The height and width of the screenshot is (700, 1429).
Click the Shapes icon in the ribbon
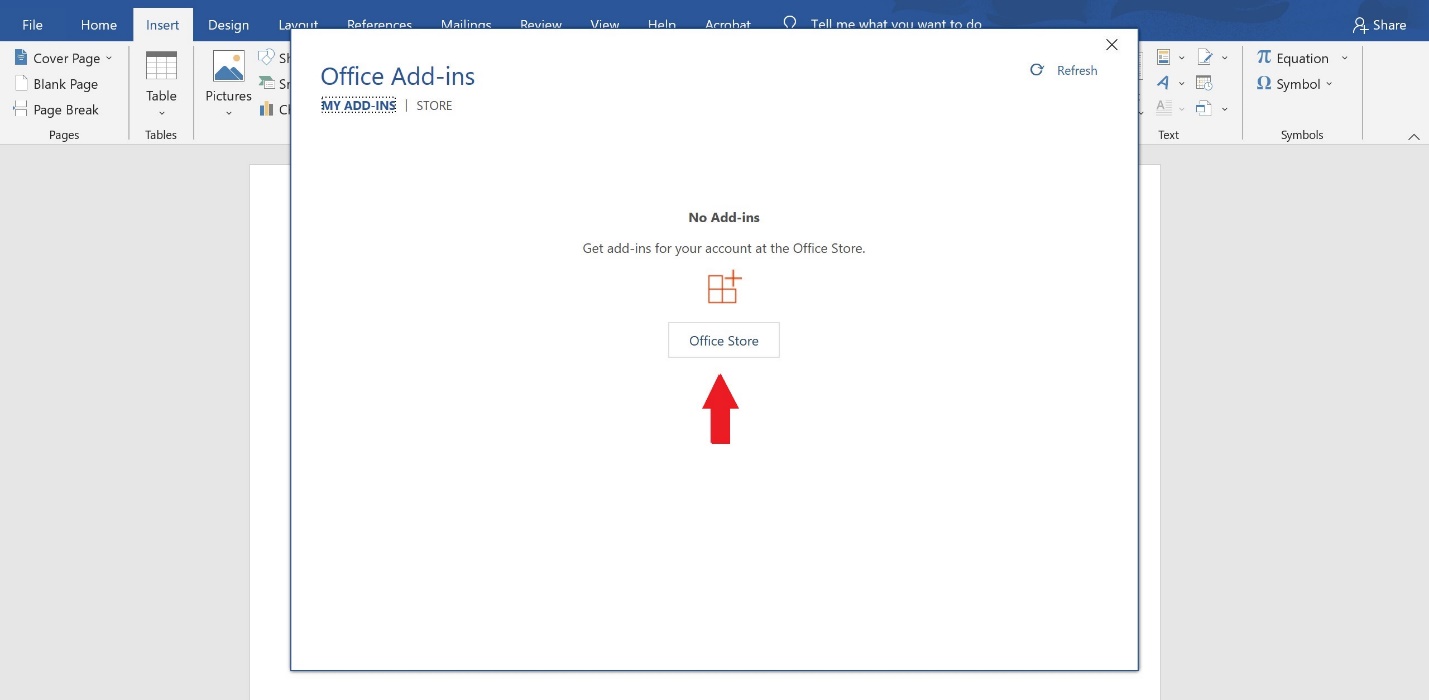267,58
